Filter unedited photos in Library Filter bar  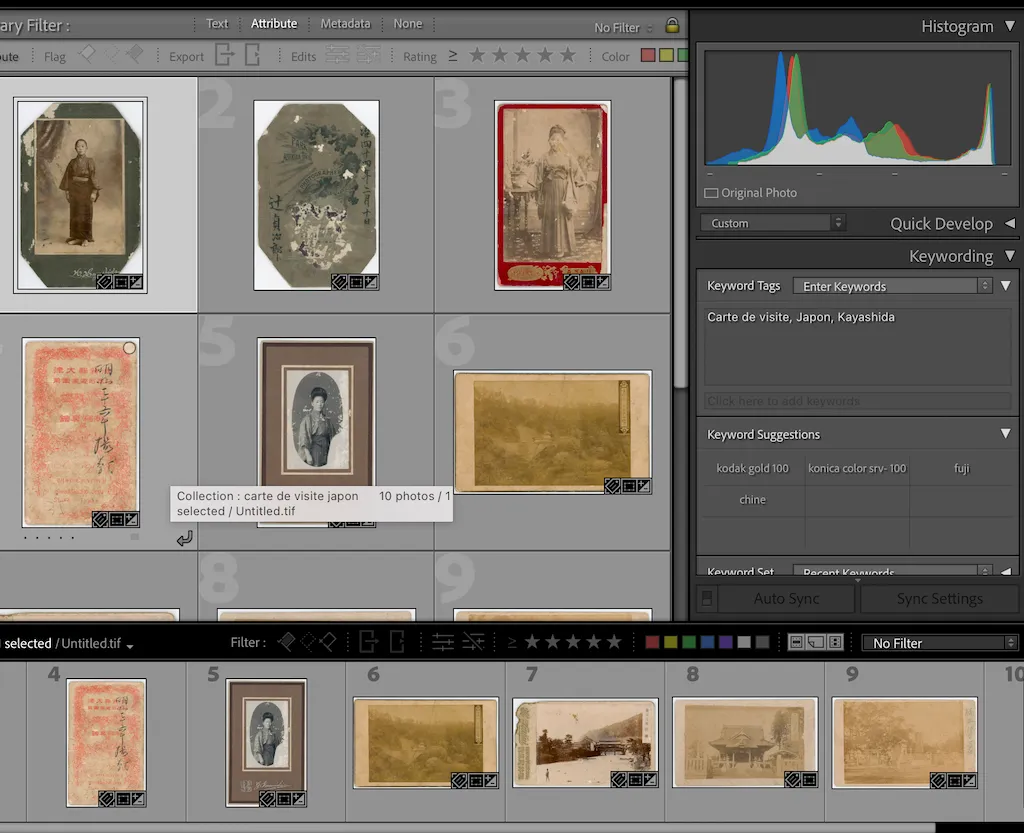click(x=368, y=55)
